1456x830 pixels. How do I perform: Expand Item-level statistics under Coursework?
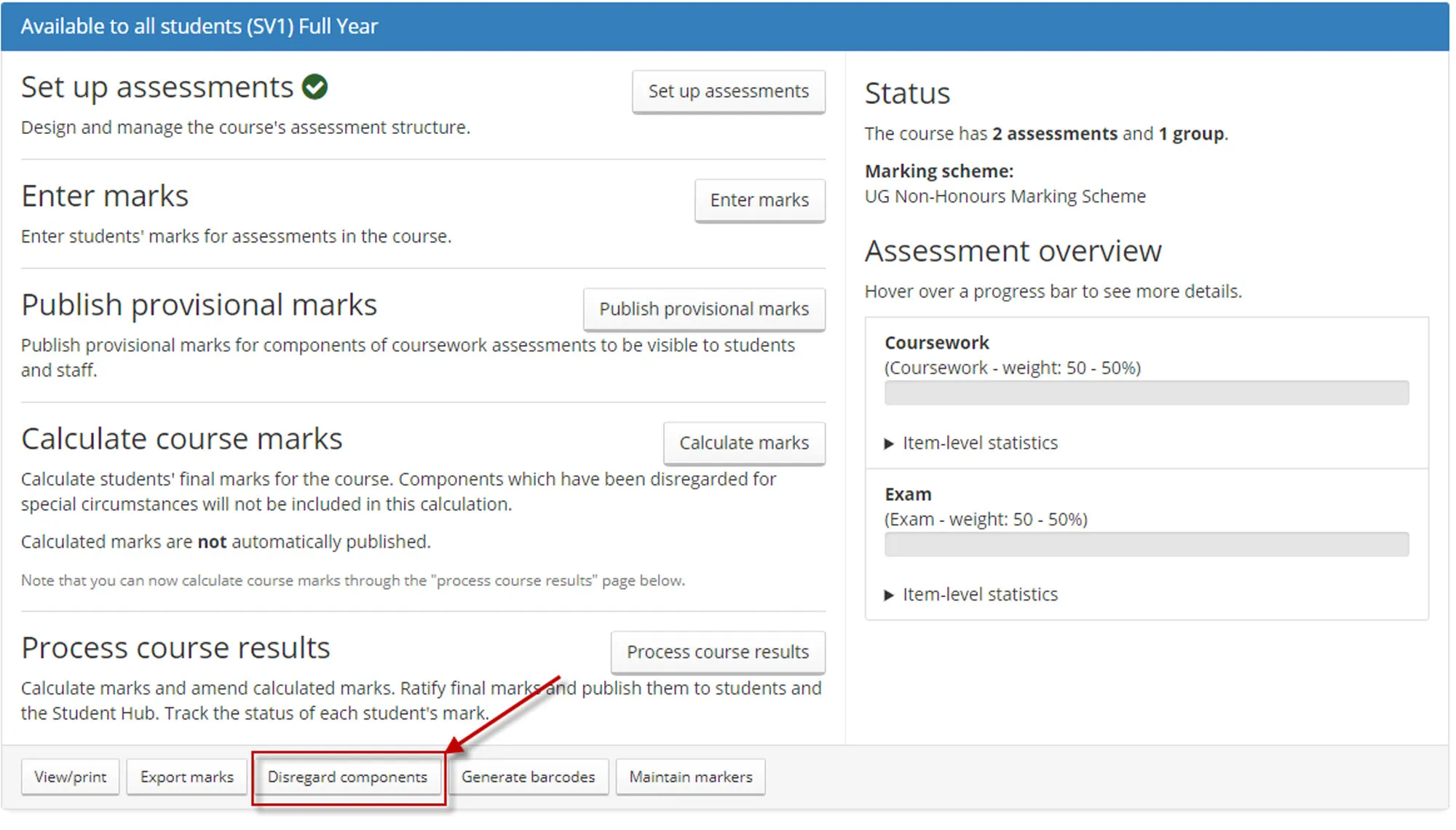pos(979,443)
